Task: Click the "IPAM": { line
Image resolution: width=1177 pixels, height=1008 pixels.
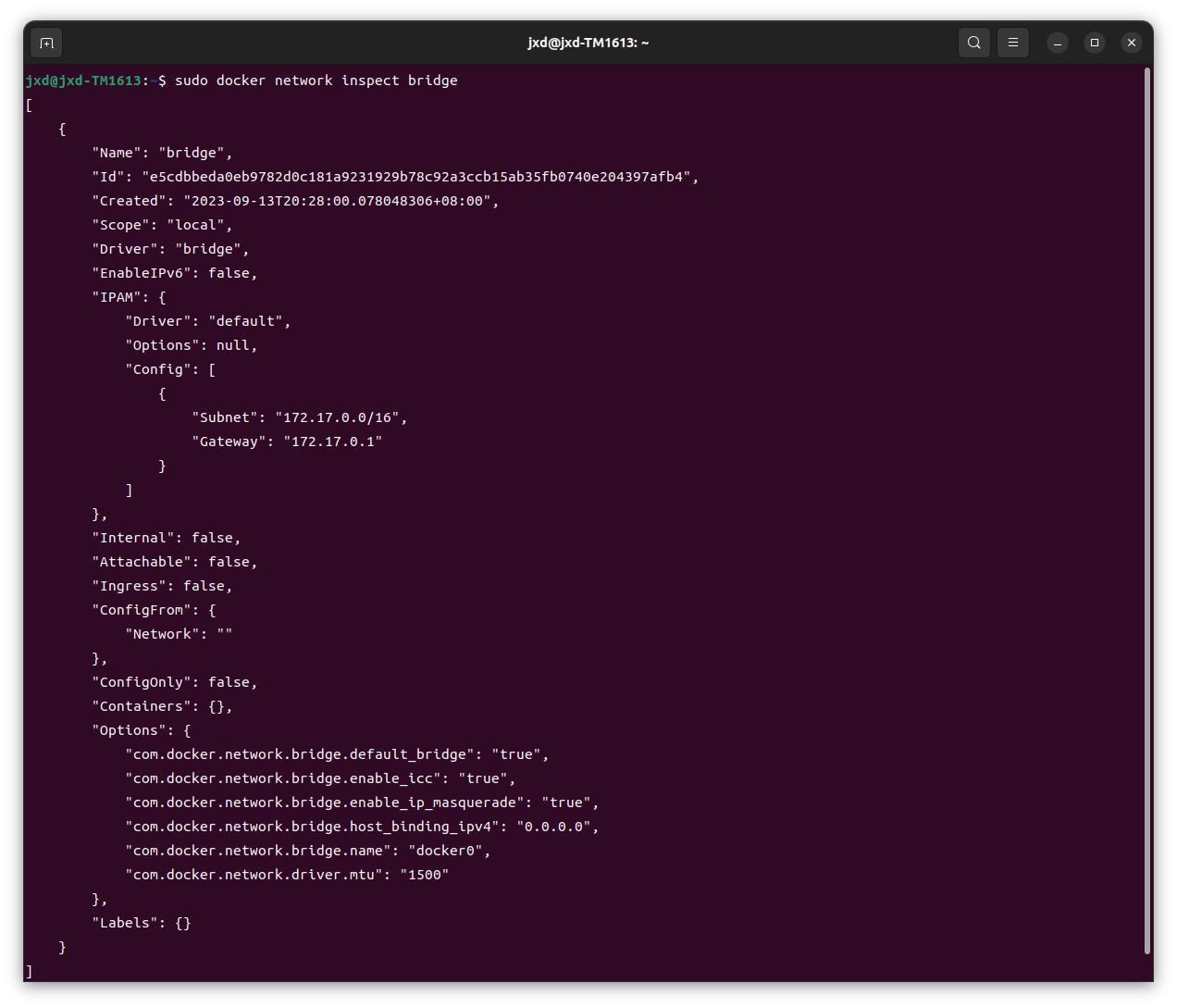Action: 130,297
